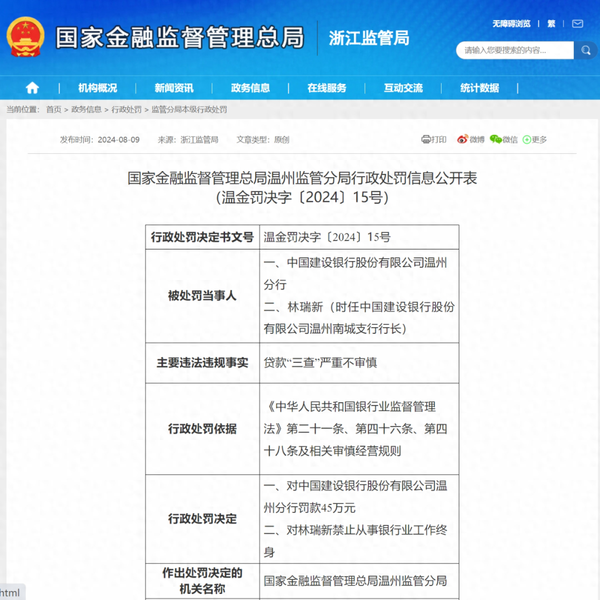The height and width of the screenshot is (600, 600).
Task: Click the article headline 行政处罚信息公开表
Action: coord(302,178)
